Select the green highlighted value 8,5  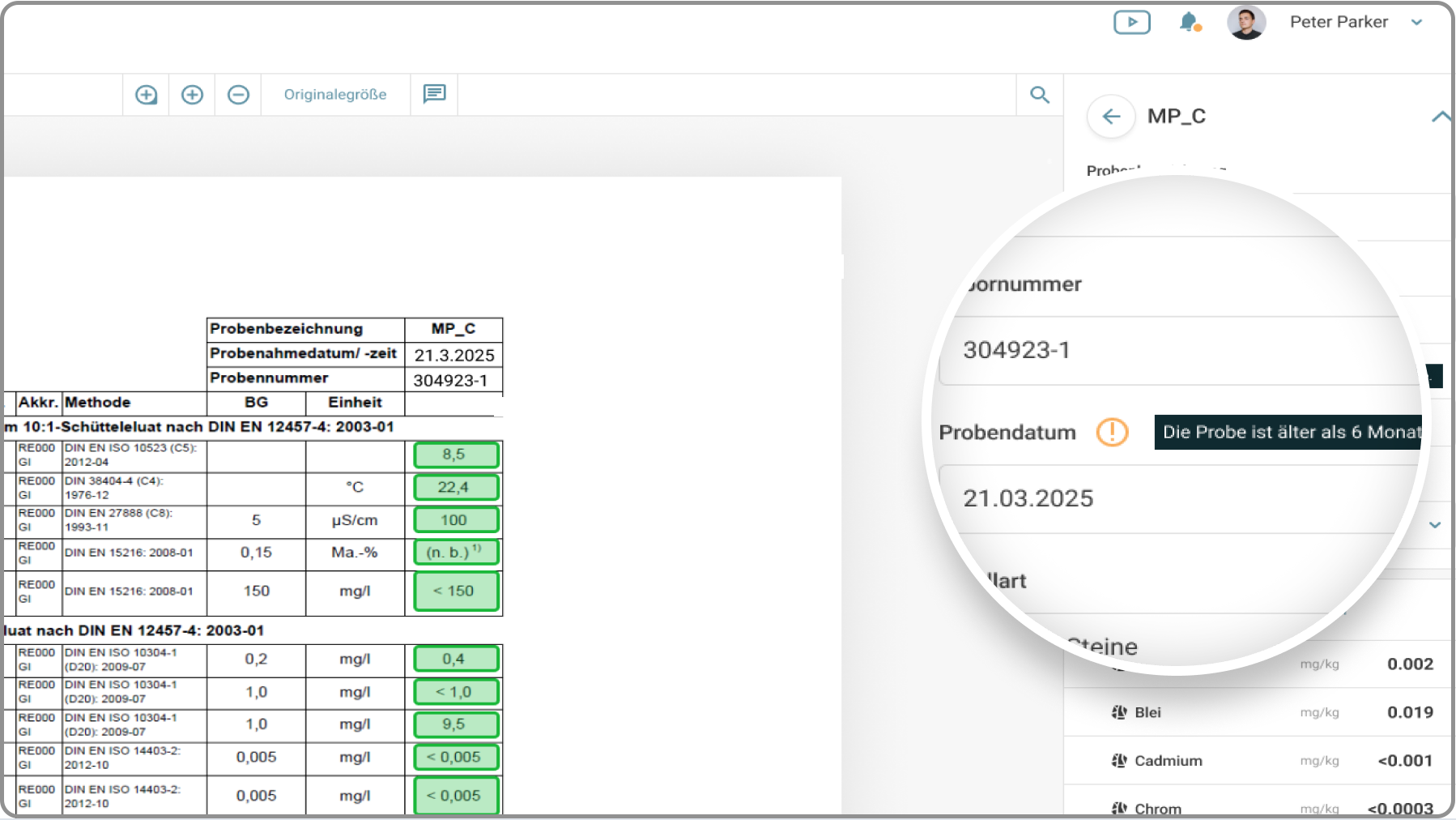455,455
